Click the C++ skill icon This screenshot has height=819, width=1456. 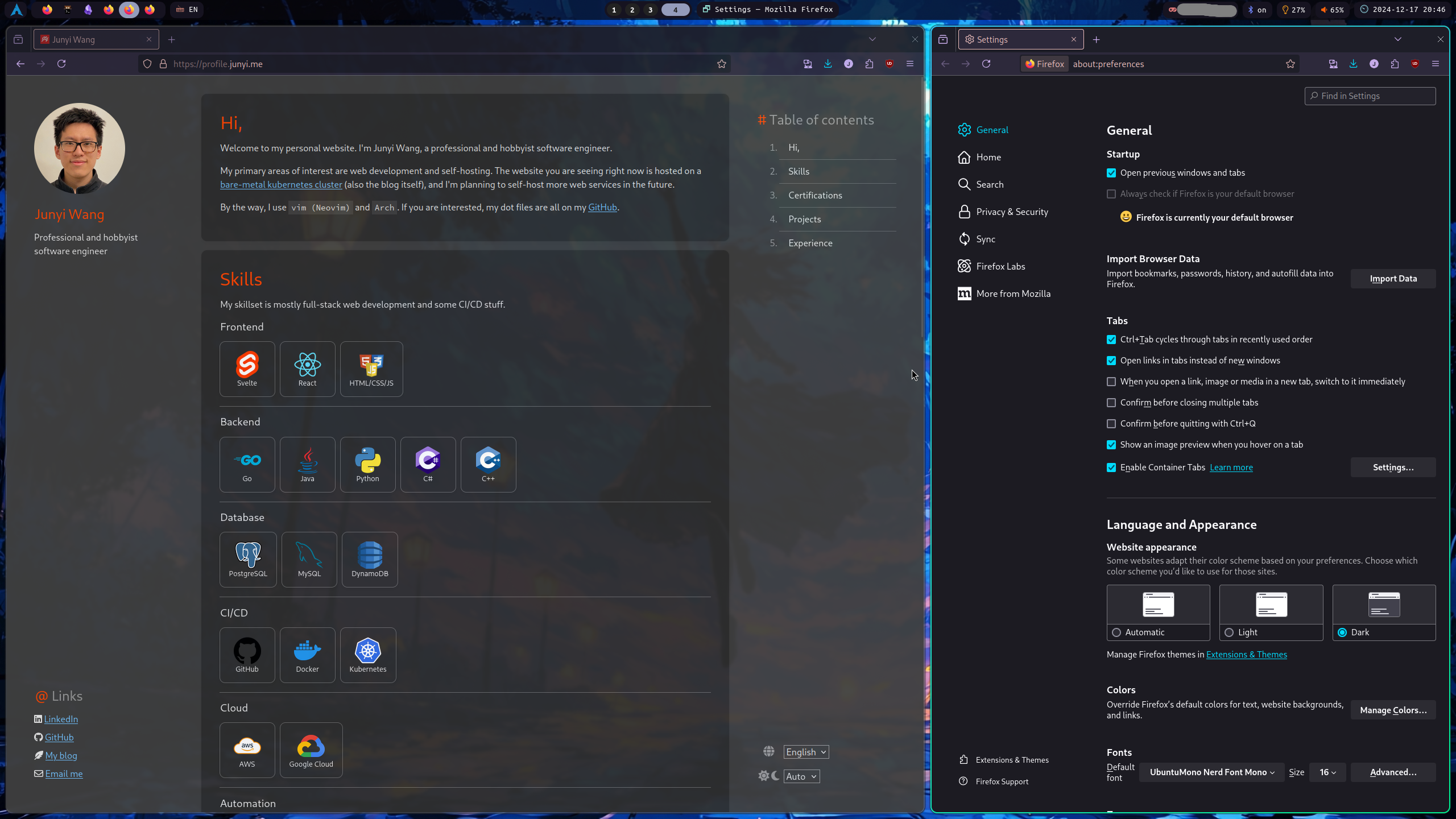coord(489,464)
